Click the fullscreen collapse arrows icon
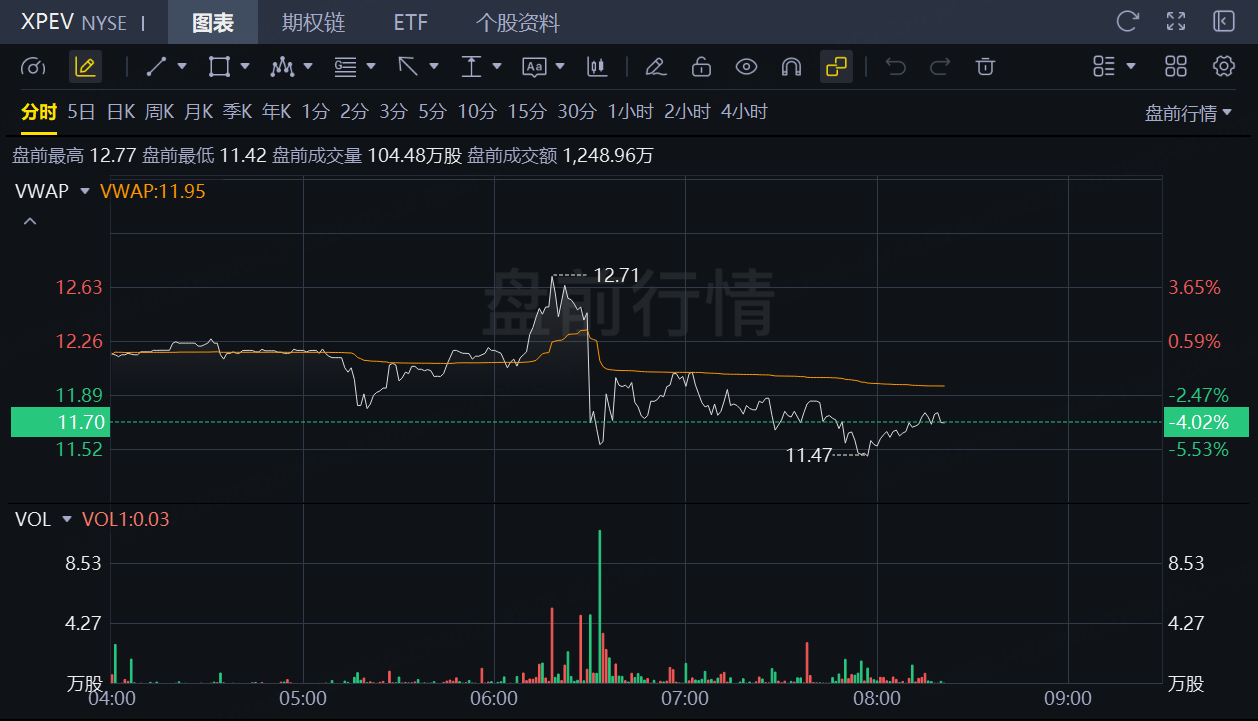Viewport: 1258px width, 721px height. click(x=1177, y=21)
